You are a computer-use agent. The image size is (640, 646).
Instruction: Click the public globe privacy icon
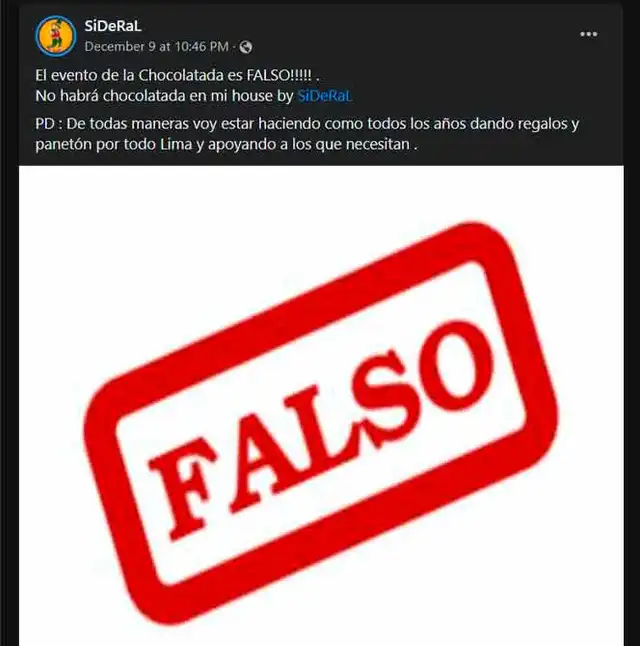[246, 47]
